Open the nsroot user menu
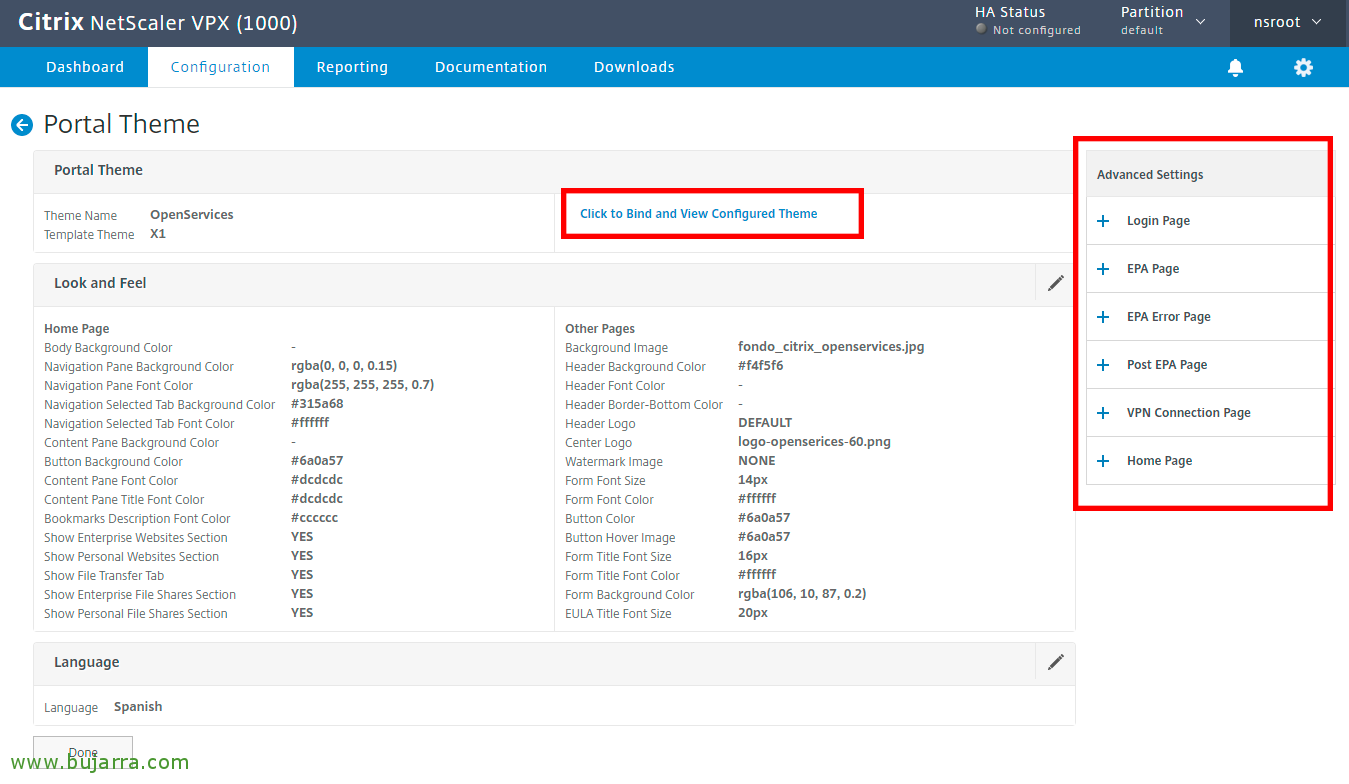Screen dimensions: 1349x784 tap(1288, 22)
